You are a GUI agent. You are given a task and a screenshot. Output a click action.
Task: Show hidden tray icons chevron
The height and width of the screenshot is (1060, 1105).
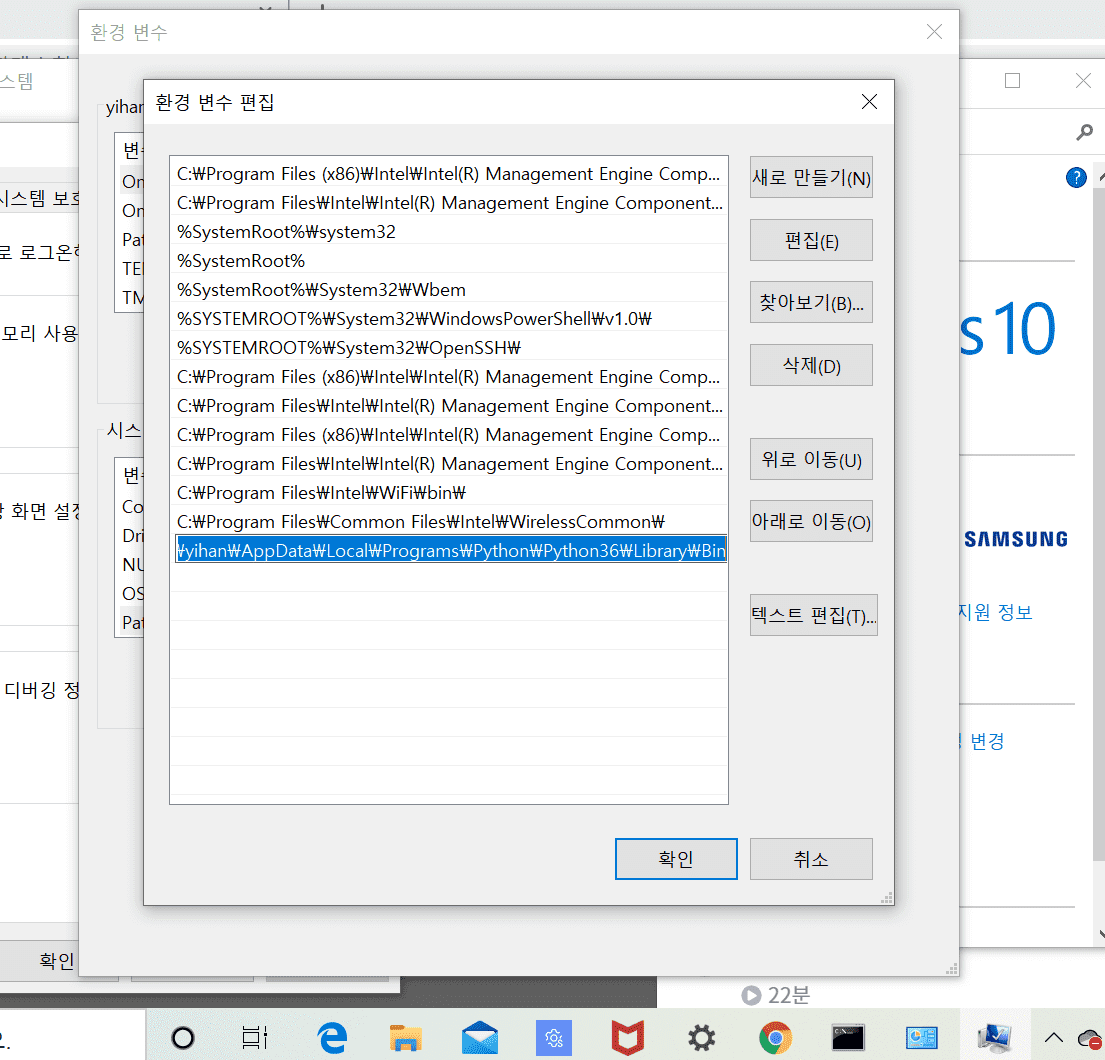1054,1037
